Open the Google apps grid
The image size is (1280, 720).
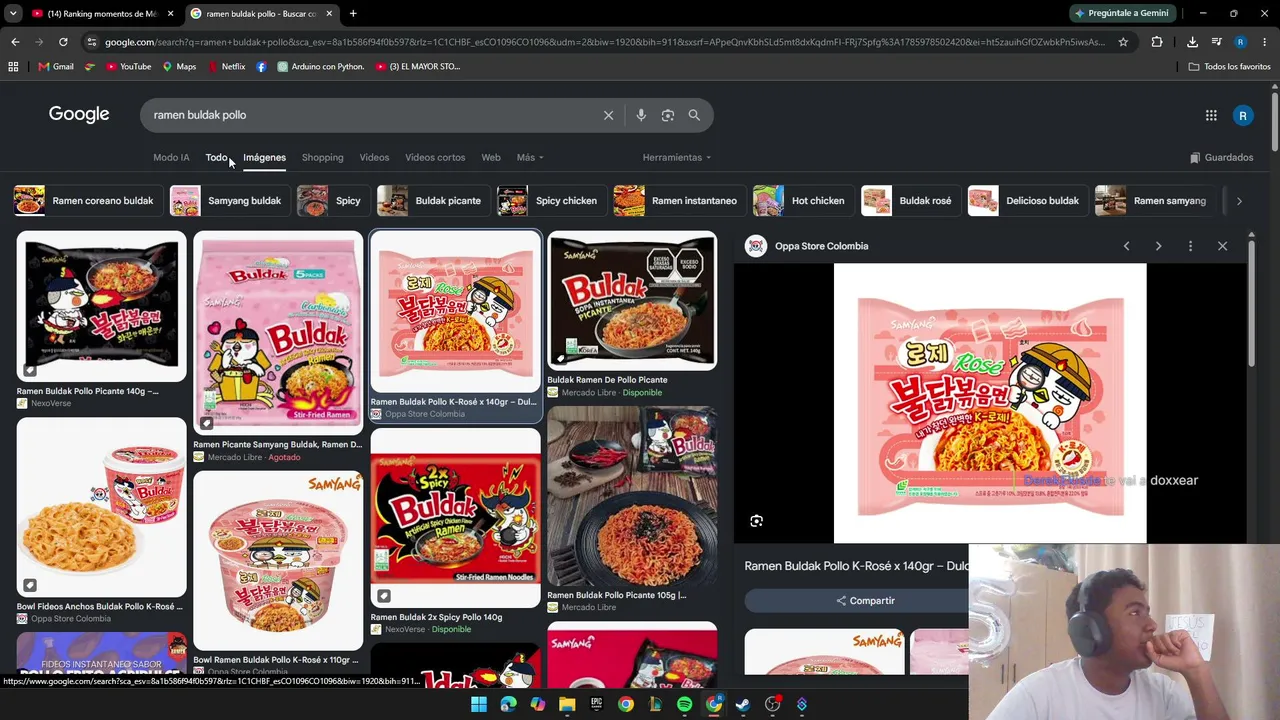1211,115
